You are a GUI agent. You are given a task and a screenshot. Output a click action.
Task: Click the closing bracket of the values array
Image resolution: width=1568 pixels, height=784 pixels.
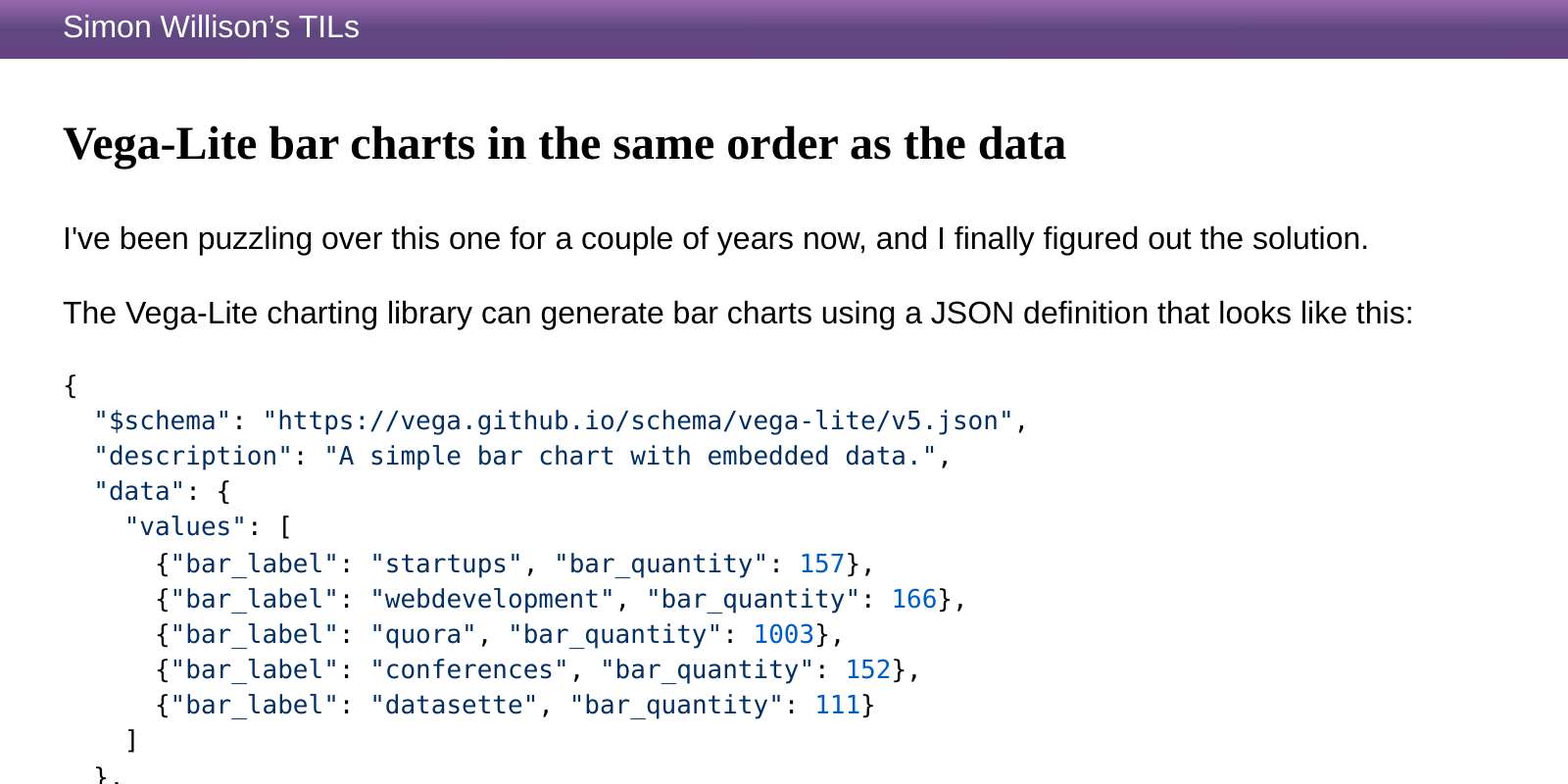130,740
